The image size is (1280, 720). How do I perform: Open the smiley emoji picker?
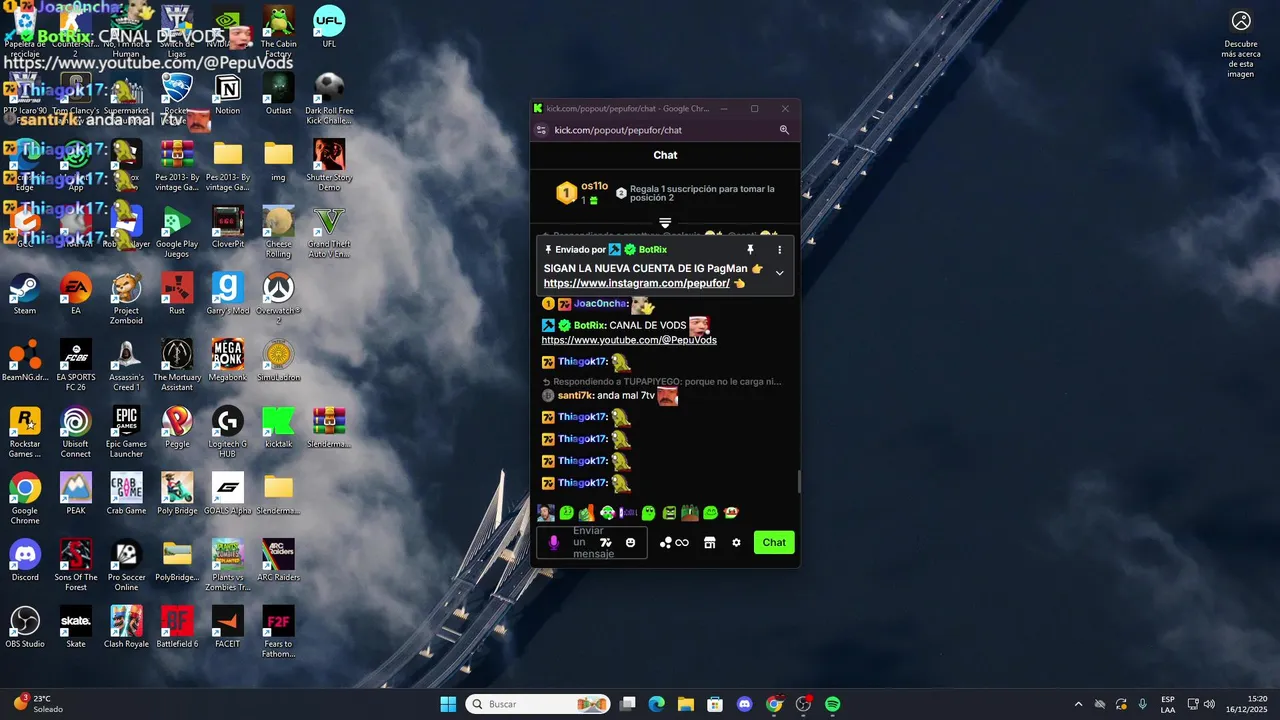630,542
